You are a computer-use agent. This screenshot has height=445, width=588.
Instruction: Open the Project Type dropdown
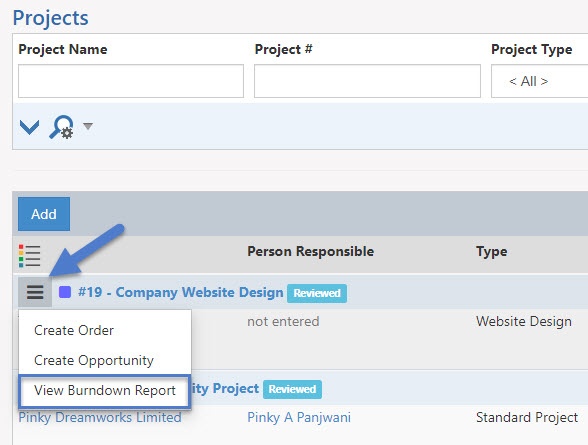(x=539, y=81)
